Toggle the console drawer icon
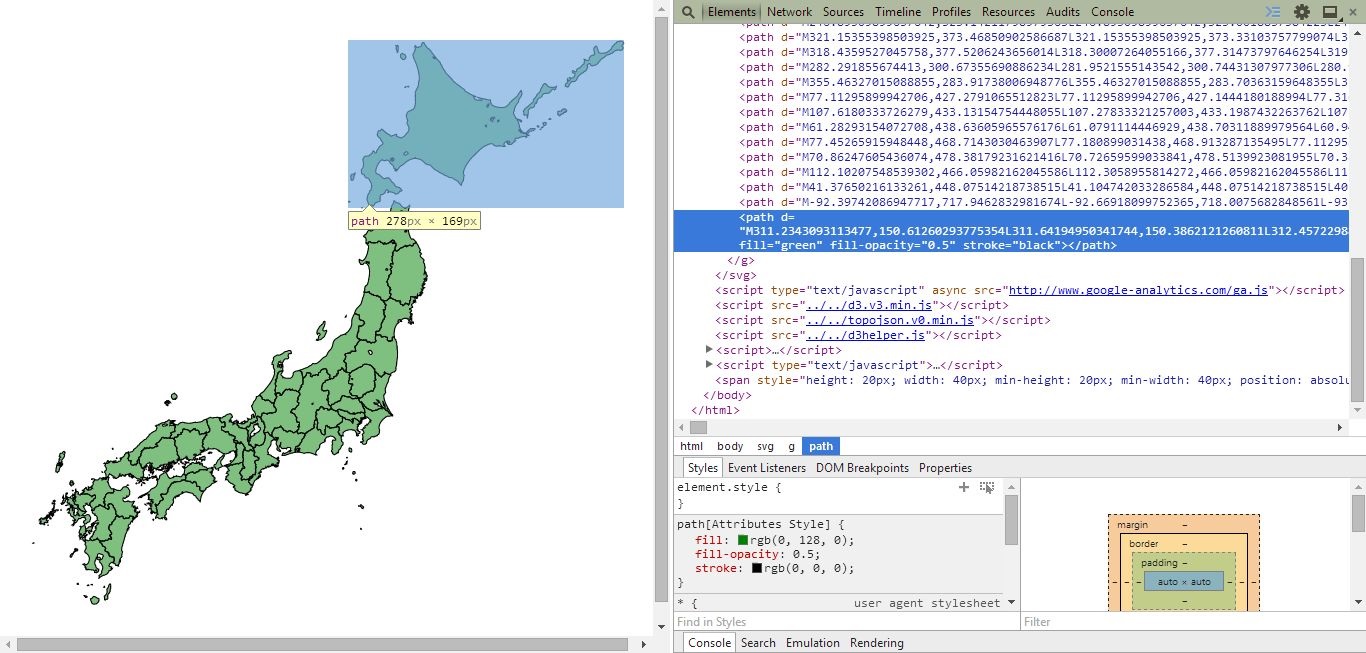The width and height of the screenshot is (1366, 653). (1273, 12)
